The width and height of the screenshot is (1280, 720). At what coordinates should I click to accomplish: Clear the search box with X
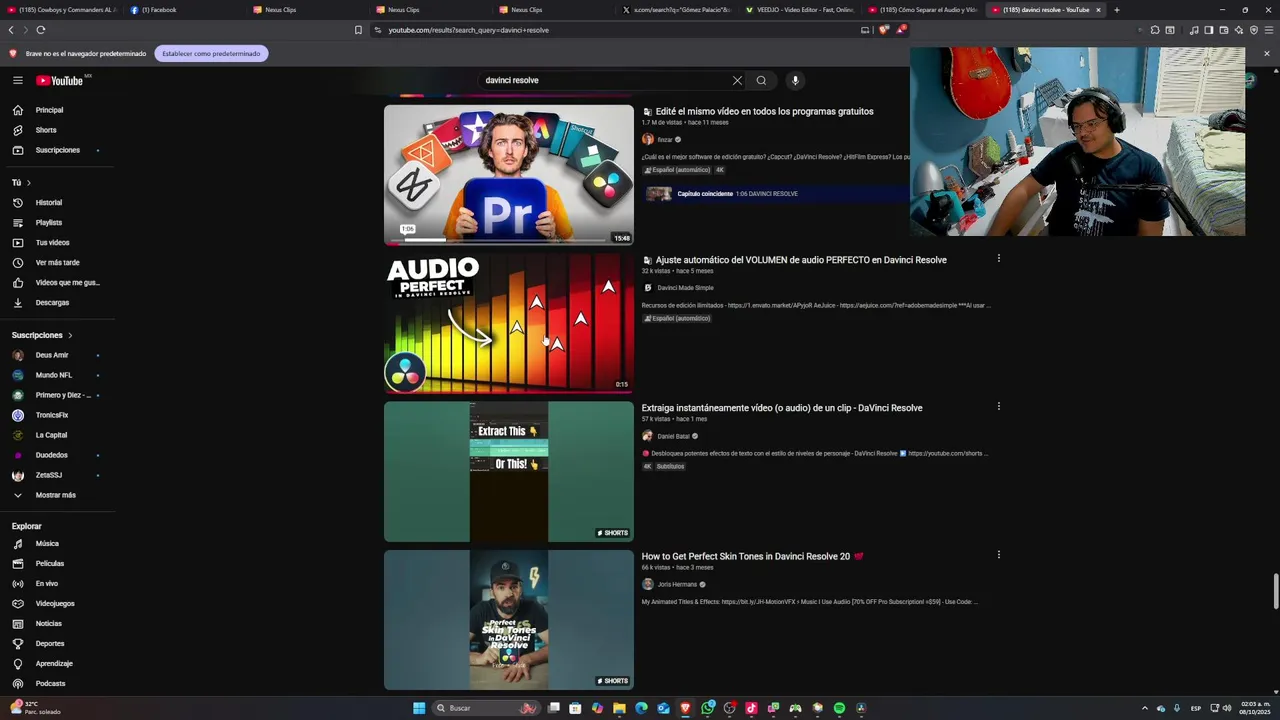click(x=737, y=80)
